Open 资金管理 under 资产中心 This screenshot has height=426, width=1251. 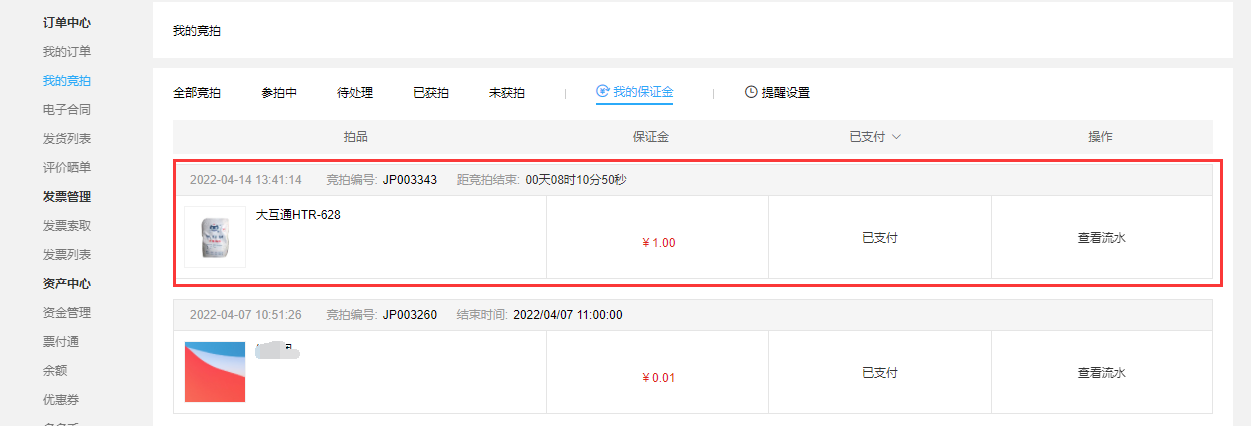(67, 312)
